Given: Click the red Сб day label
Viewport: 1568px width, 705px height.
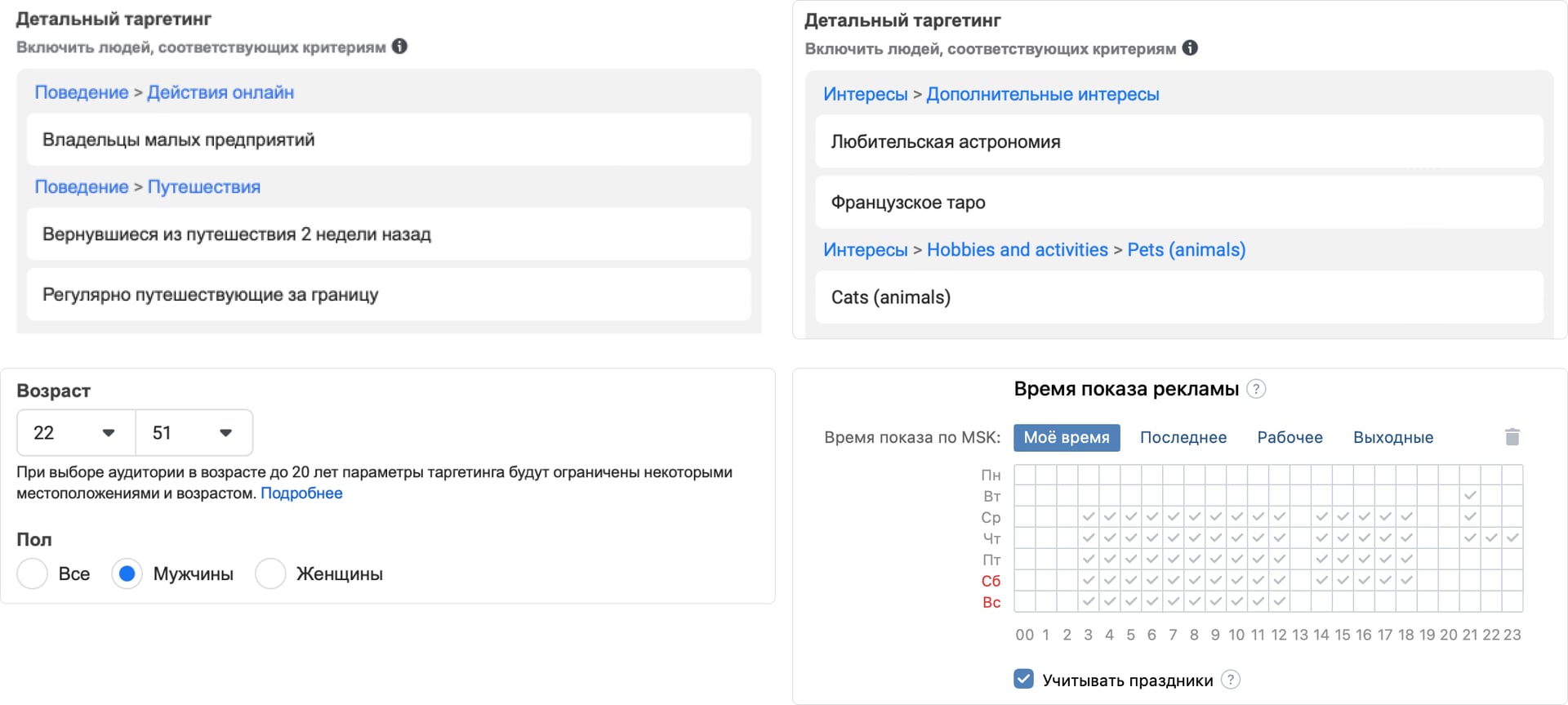Looking at the screenshot, I should (x=991, y=581).
